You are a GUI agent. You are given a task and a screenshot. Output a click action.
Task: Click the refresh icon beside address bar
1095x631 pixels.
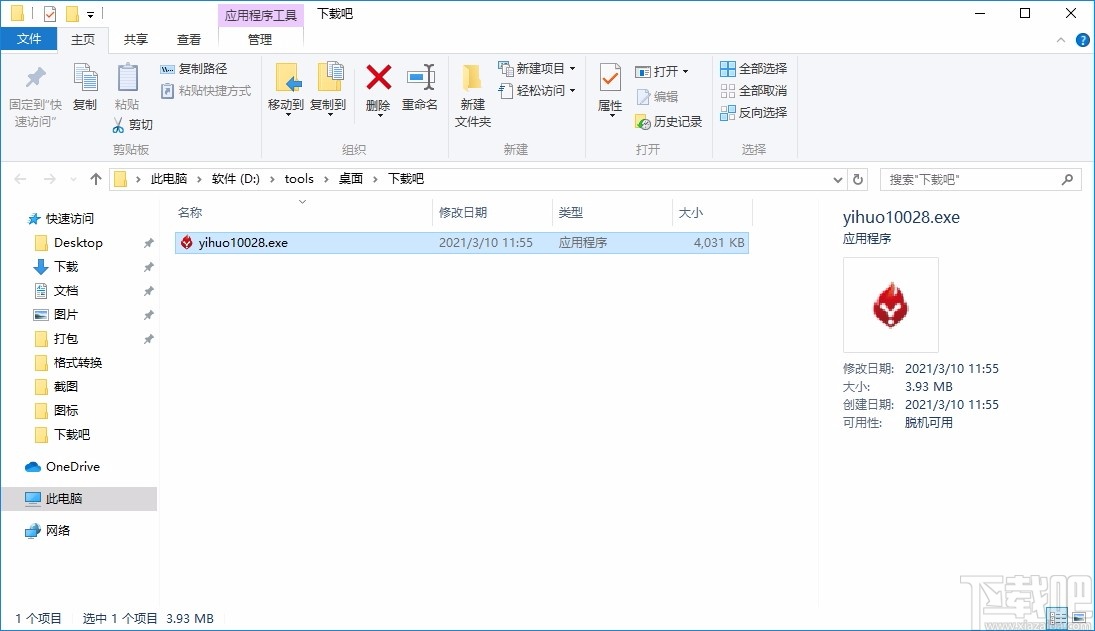click(x=858, y=179)
